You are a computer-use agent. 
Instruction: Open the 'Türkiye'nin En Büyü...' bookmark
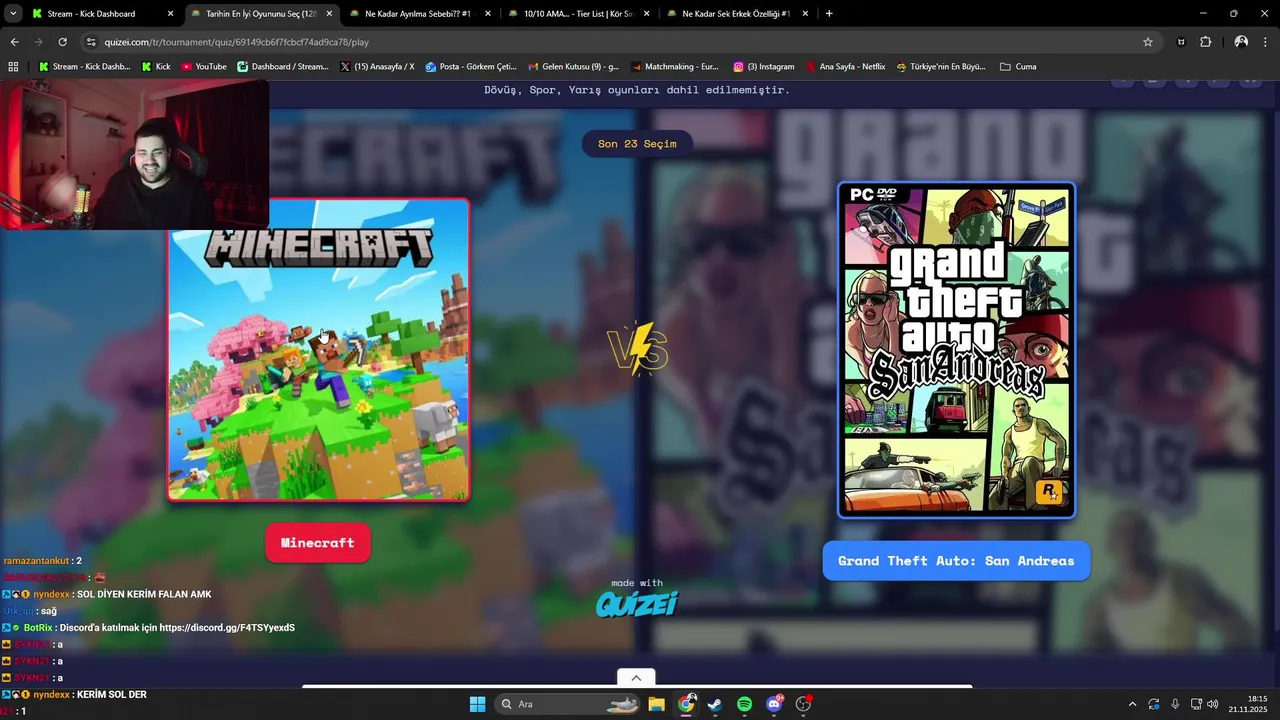[941, 67]
